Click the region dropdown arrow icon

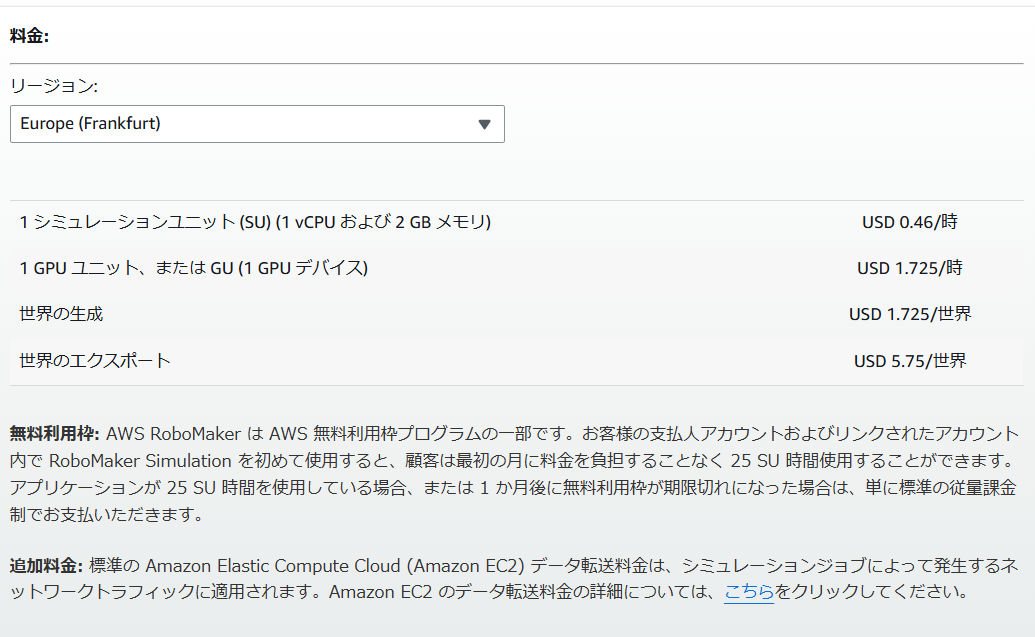pos(484,124)
